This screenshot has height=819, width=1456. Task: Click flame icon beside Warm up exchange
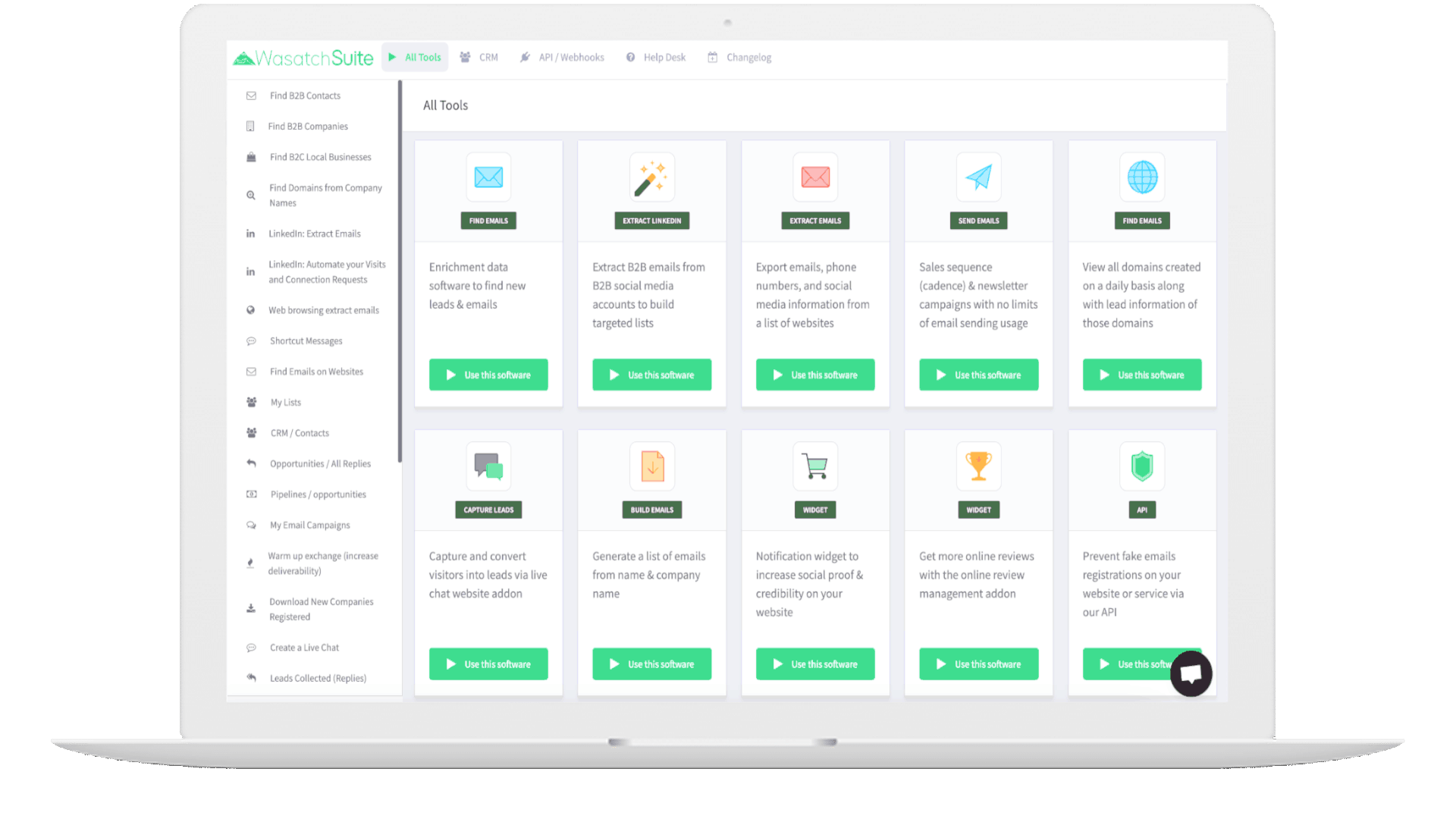[x=250, y=563]
